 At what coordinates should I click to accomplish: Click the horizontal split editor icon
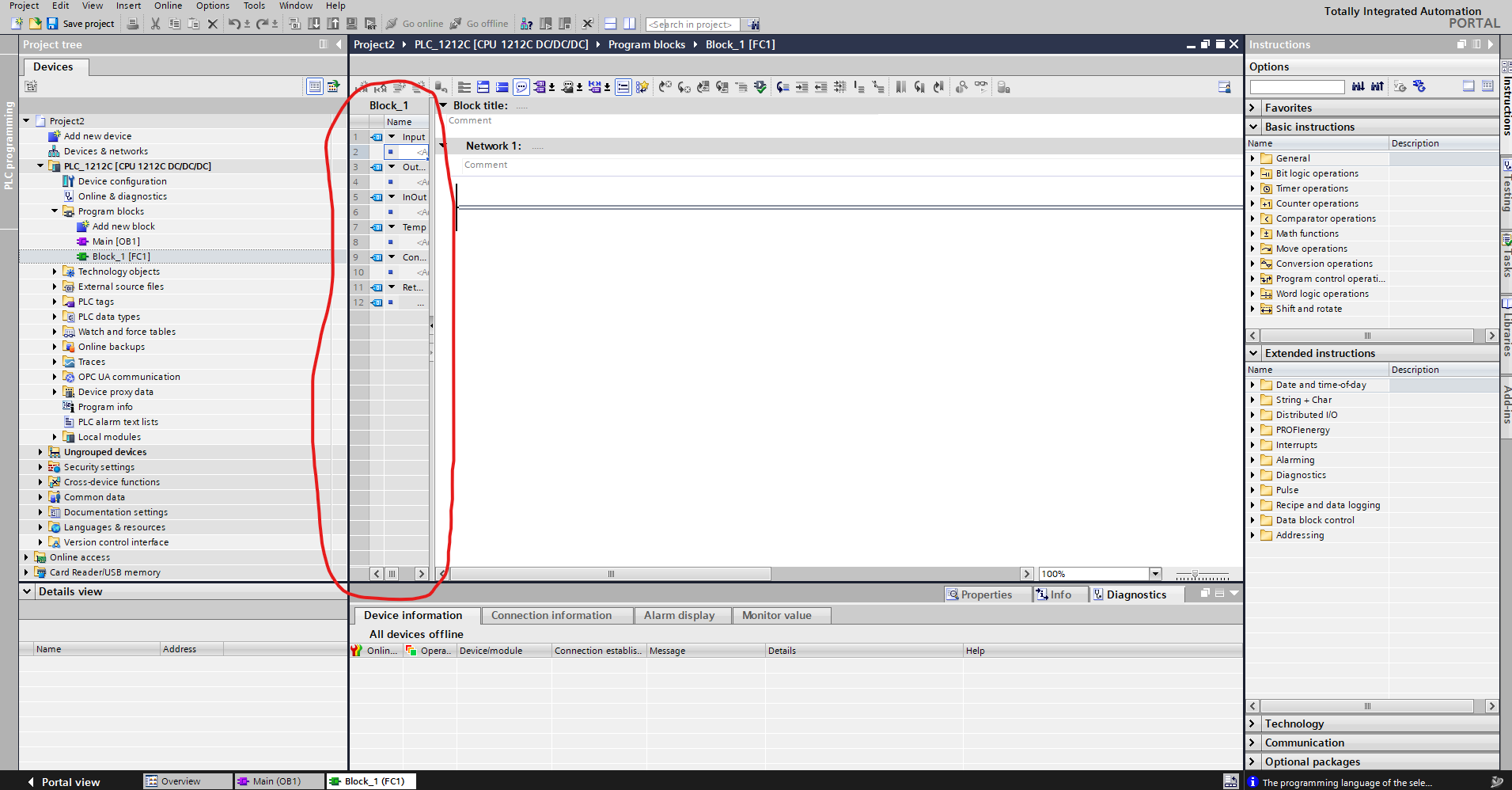pos(610,24)
